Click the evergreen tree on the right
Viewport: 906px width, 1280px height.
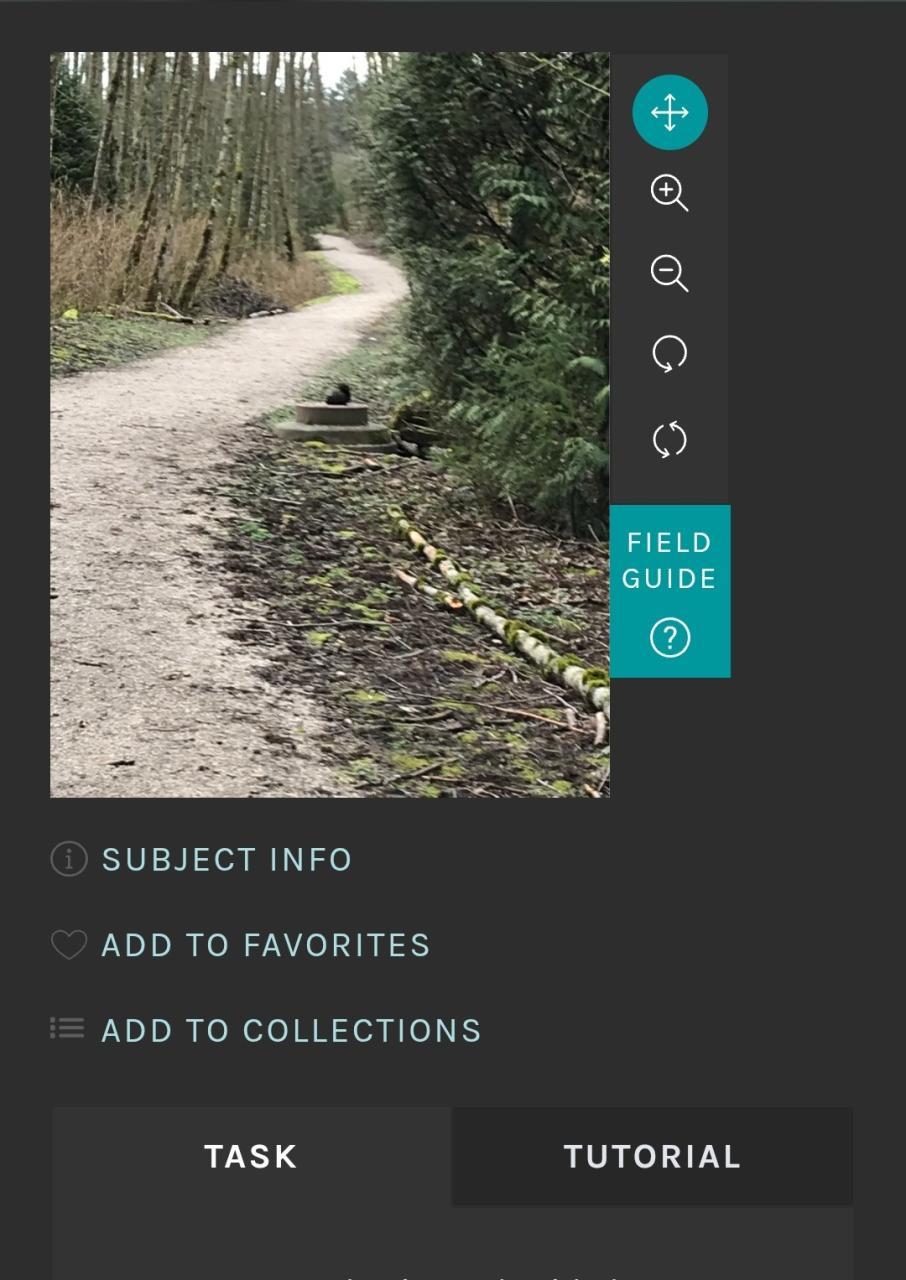(500, 250)
